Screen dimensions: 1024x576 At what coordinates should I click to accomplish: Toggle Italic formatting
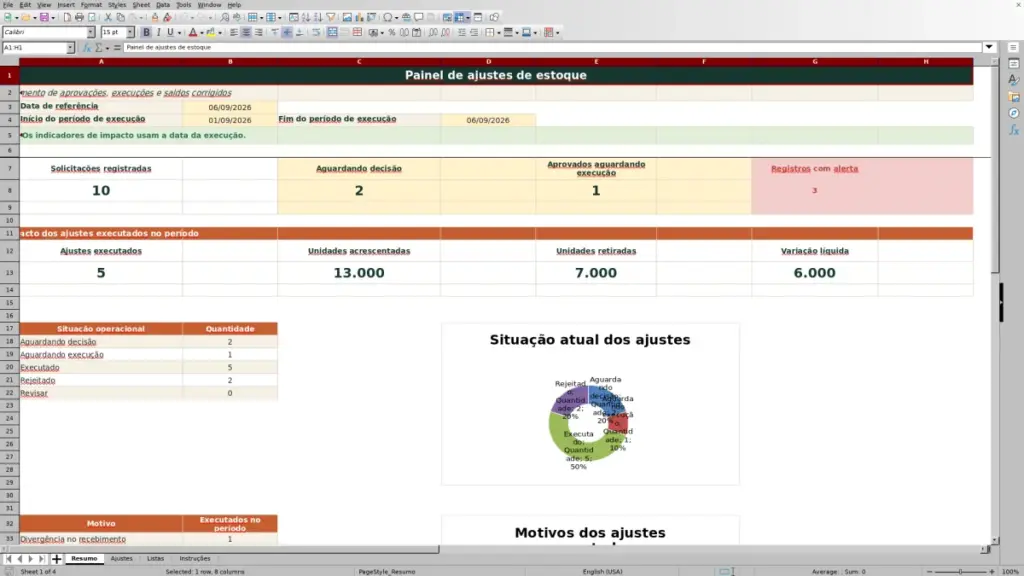158,33
